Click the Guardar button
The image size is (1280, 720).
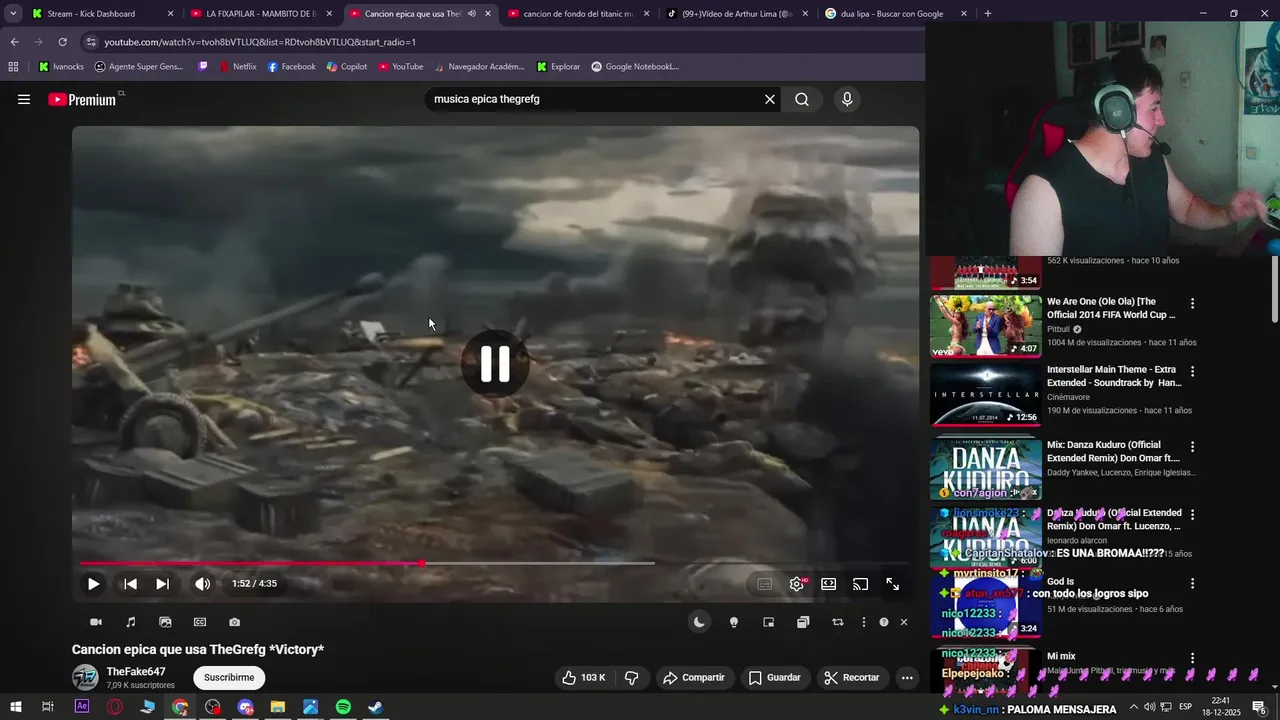775,677
